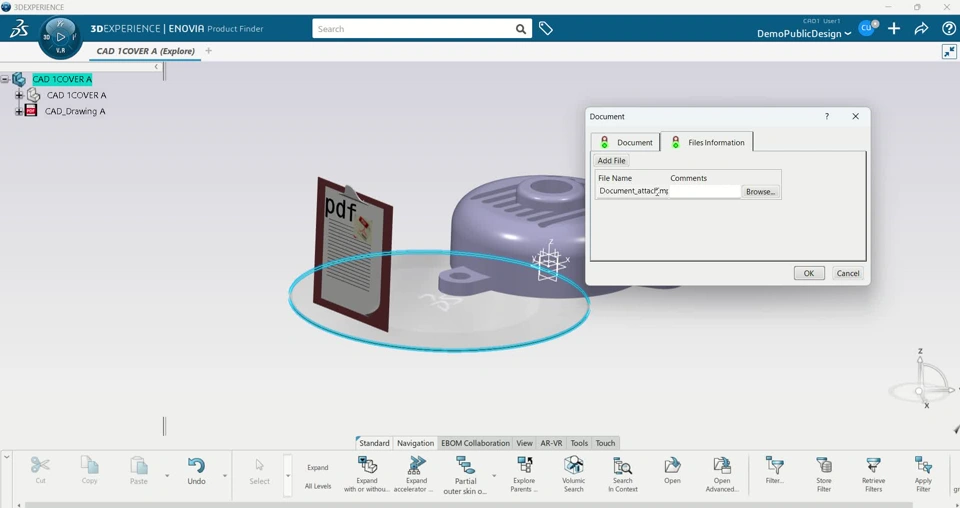The height and width of the screenshot is (508, 960).
Task: Open the Volumic Search tool
Action: [574, 474]
